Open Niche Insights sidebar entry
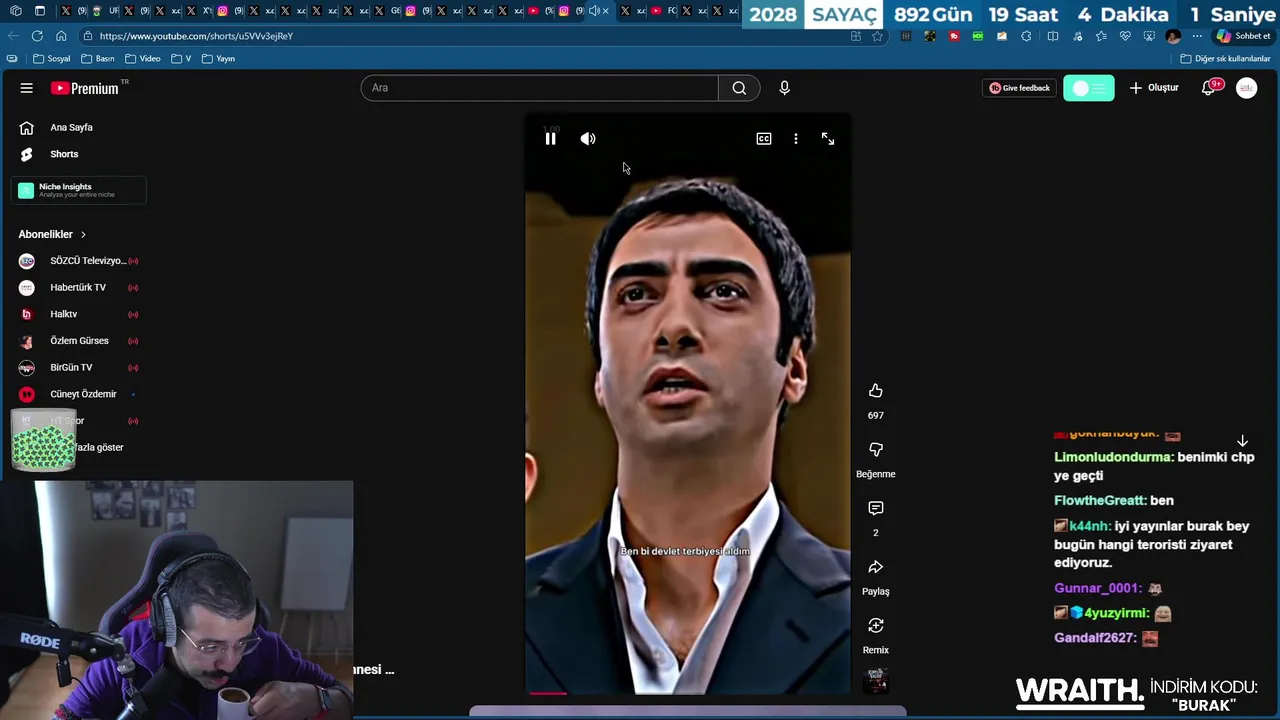Viewport: 1280px width, 720px height. (78, 190)
